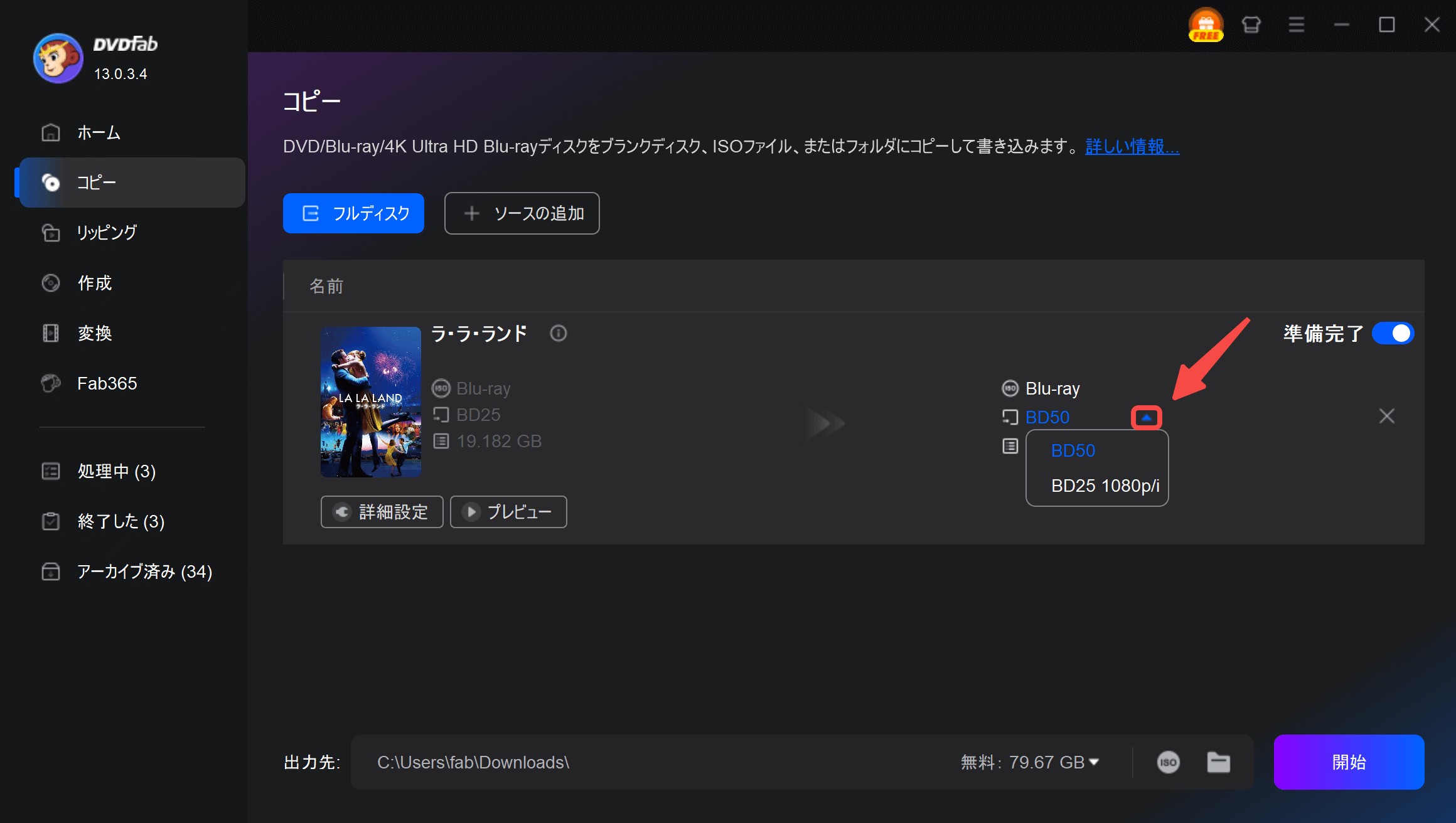Minimize the DVDFab window

(1342, 25)
